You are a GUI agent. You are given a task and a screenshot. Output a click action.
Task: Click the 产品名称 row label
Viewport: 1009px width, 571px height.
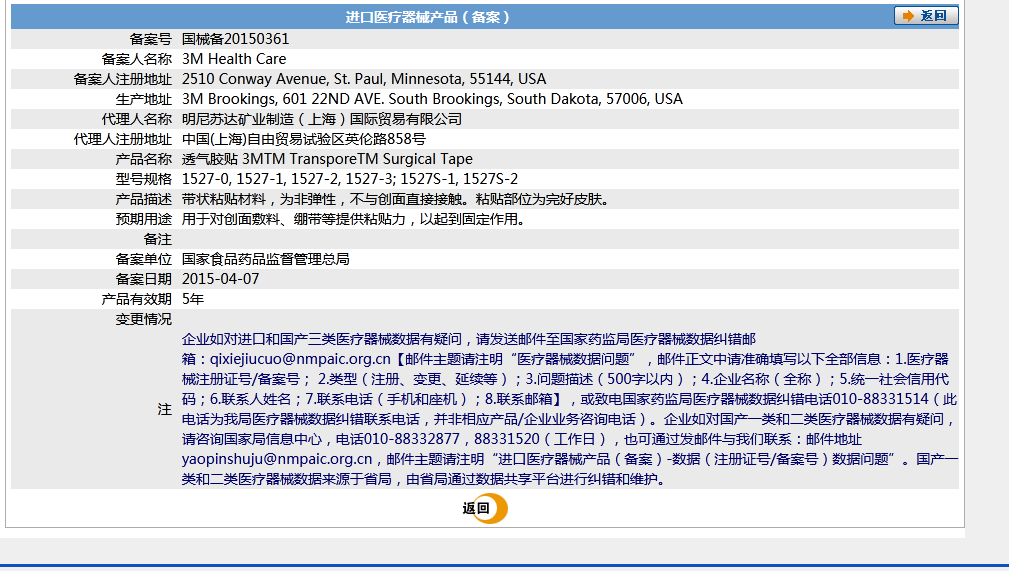coord(143,159)
